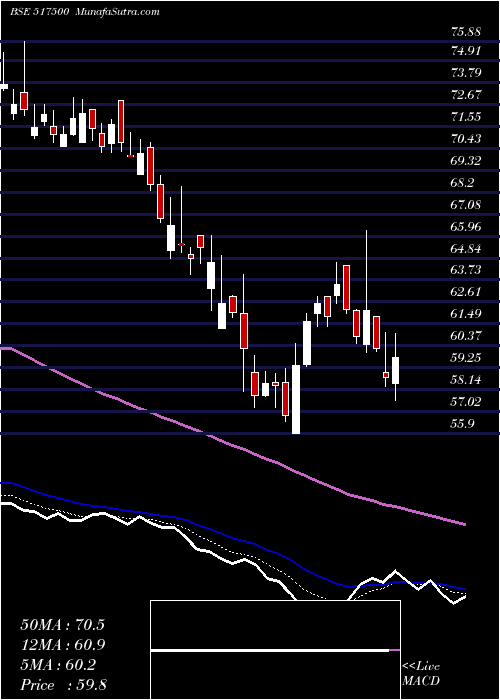Click the 61.49 price axis label
The width and height of the screenshot is (500, 700).
tap(467, 314)
